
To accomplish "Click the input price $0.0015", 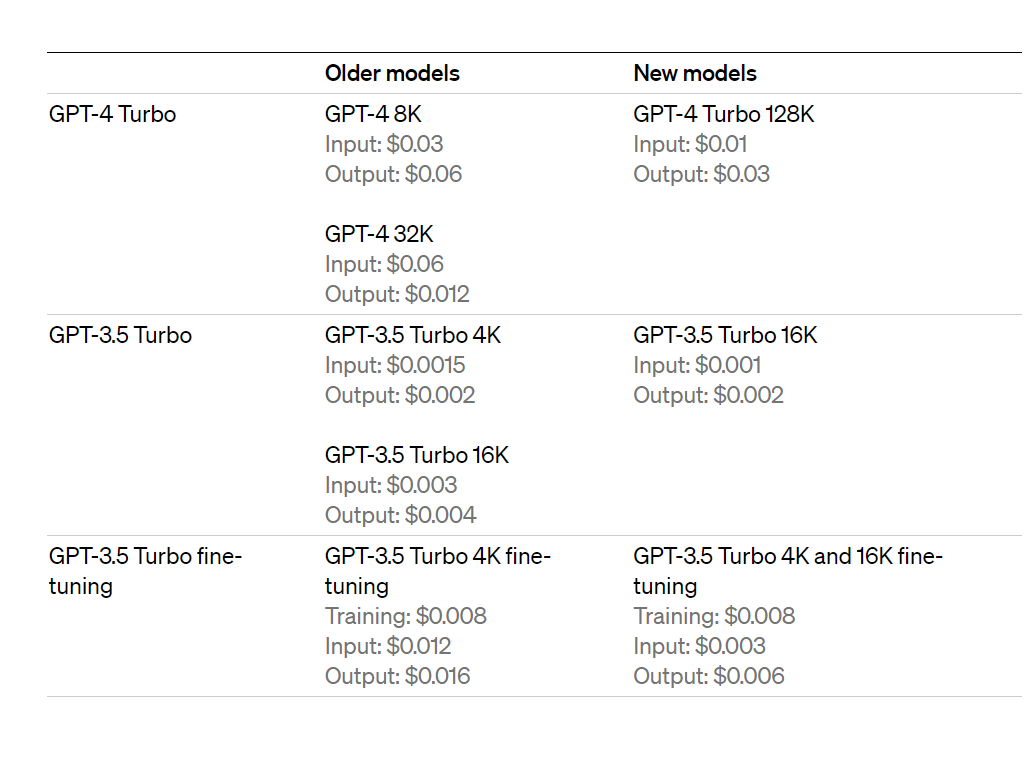I will (x=395, y=365).
